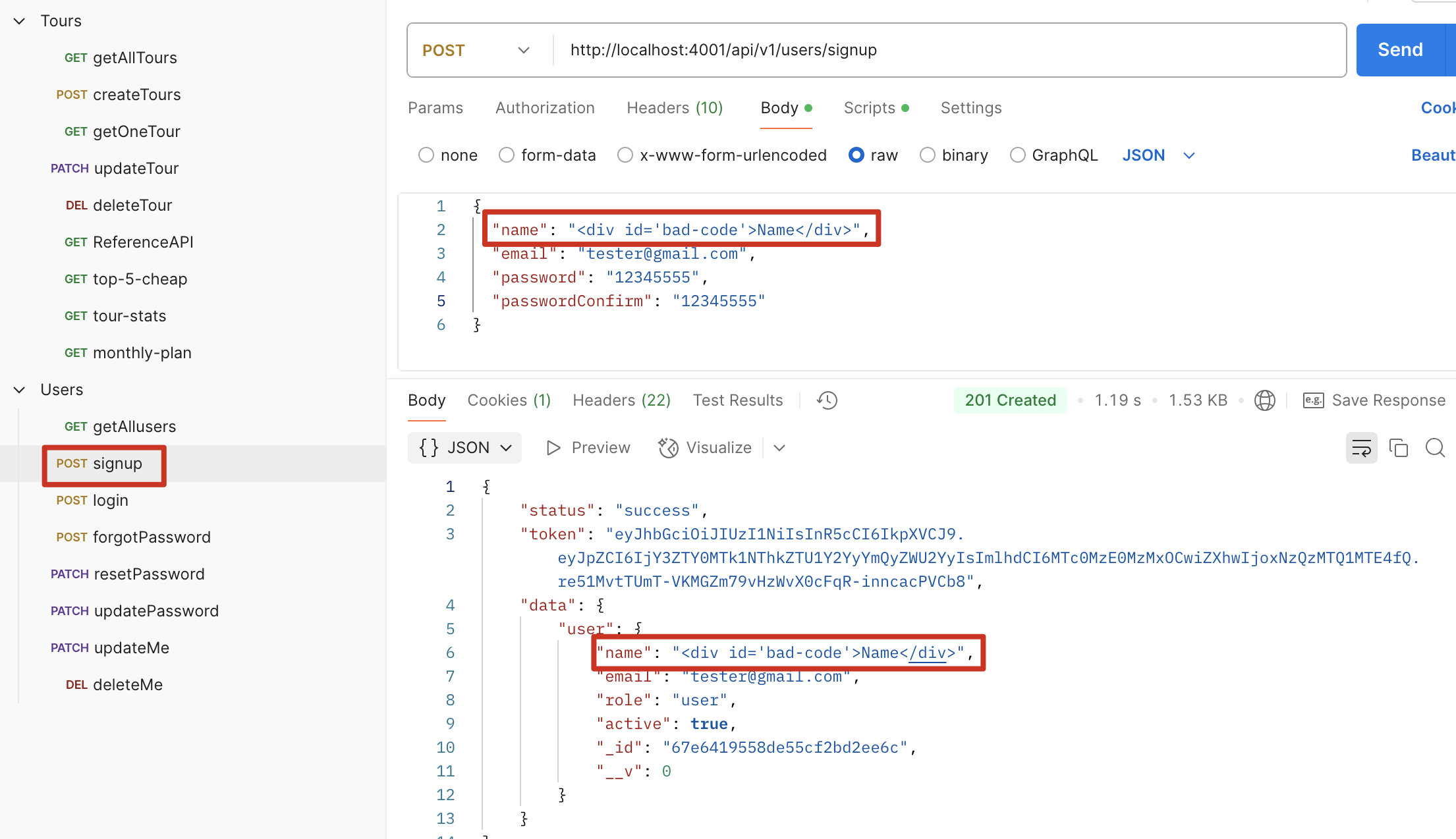Image resolution: width=1456 pixels, height=839 pixels.
Task: Open the POST login request
Action: [110, 501]
